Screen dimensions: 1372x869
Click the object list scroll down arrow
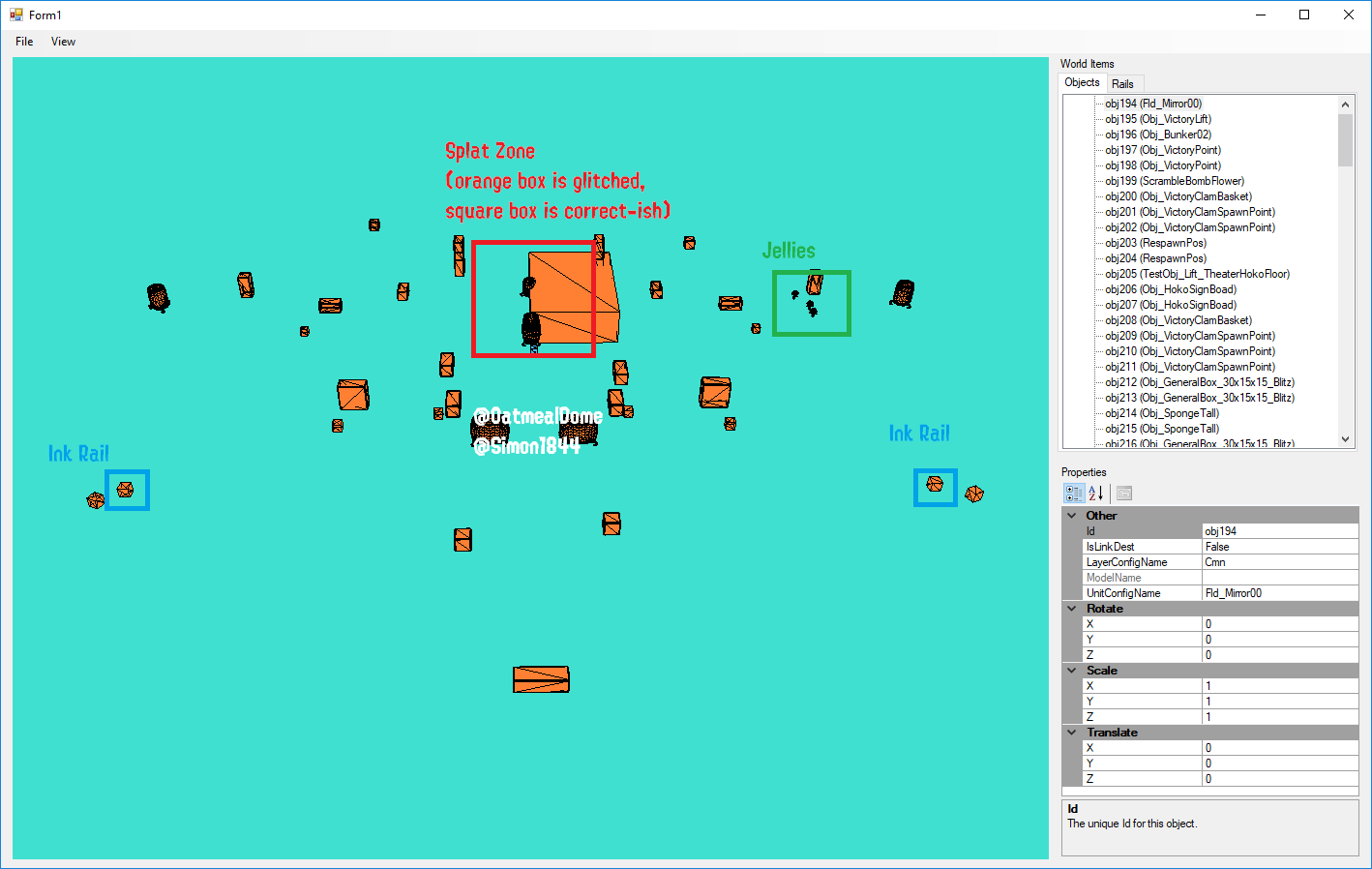click(1345, 439)
